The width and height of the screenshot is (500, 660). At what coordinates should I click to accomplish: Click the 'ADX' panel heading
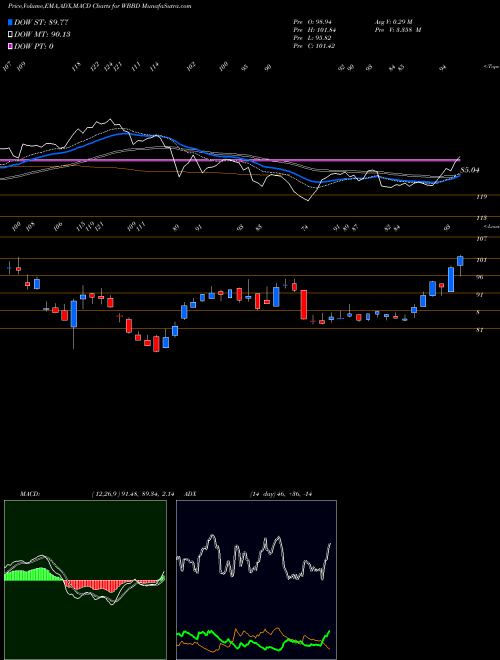[191, 494]
